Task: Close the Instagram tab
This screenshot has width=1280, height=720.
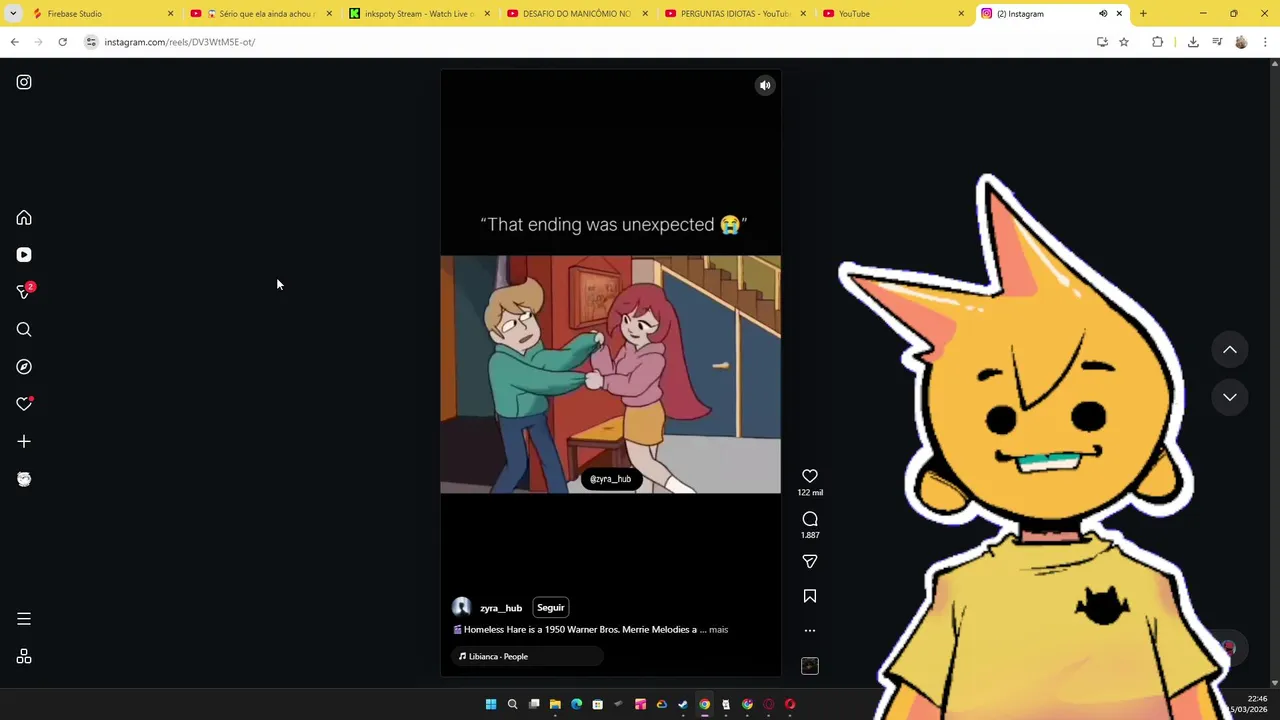Action: pos(1119,14)
